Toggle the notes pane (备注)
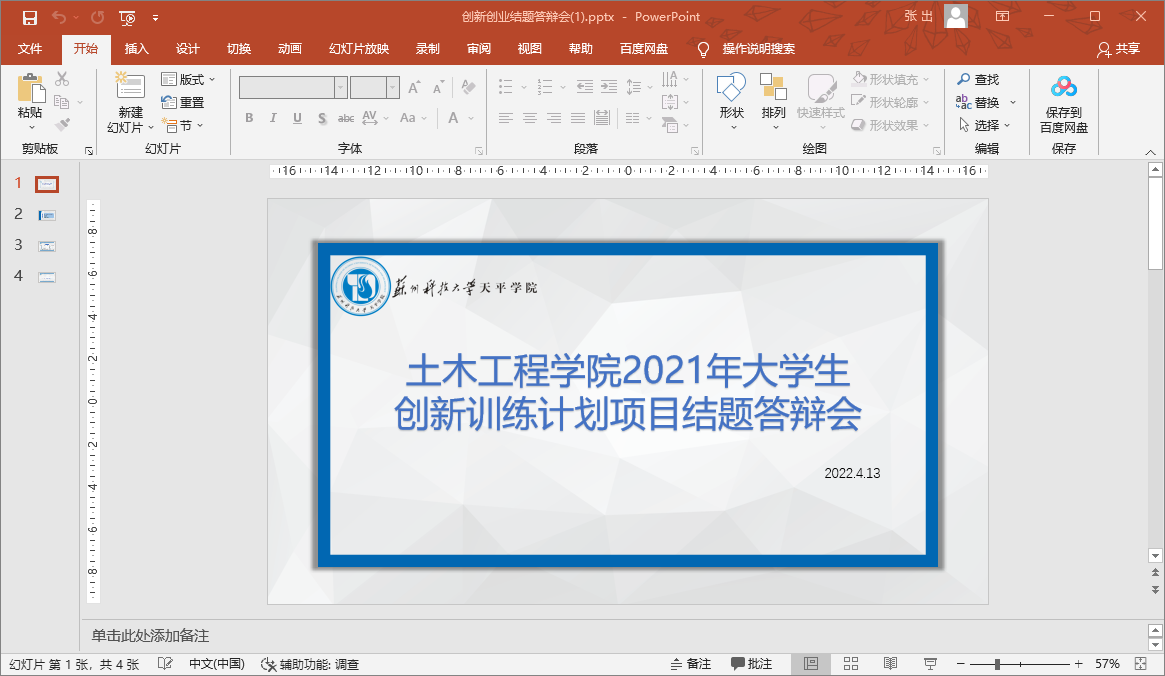Viewport: 1165px width, 676px height. (x=690, y=664)
